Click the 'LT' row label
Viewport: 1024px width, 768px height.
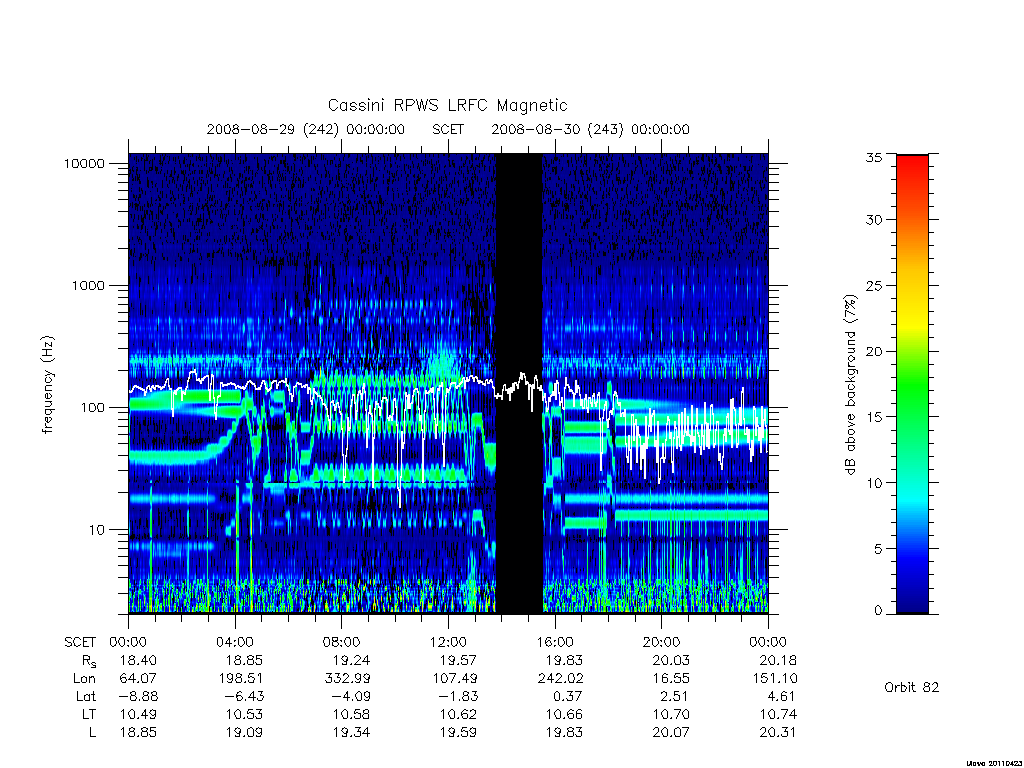(88, 714)
